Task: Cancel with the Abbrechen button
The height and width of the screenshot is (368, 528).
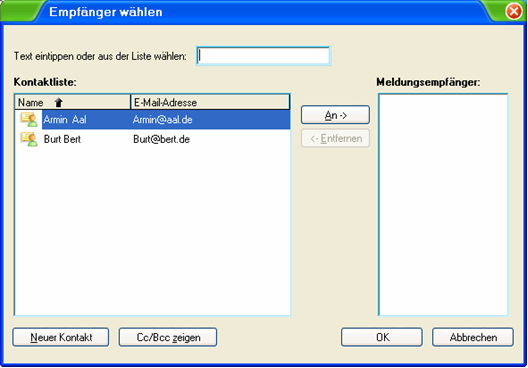Action: pyautogui.click(x=473, y=337)
